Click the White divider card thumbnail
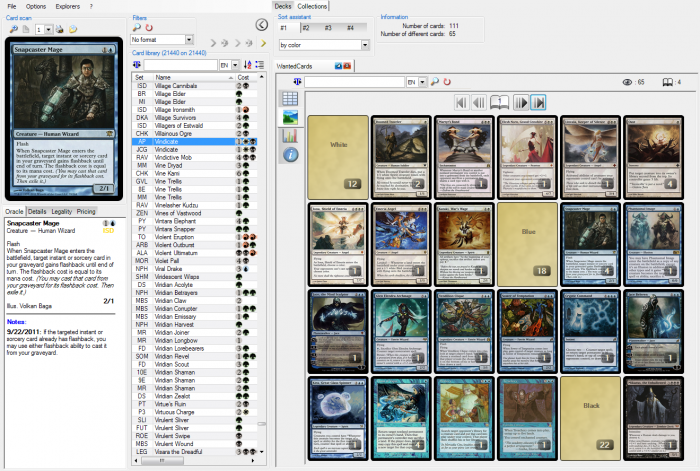 (338, 158)
